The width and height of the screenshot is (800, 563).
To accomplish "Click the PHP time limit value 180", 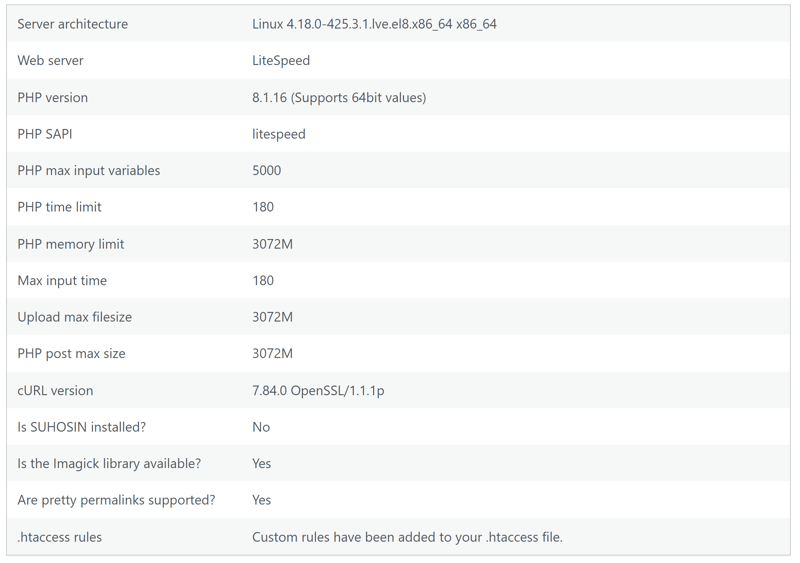I will (263, 207).
